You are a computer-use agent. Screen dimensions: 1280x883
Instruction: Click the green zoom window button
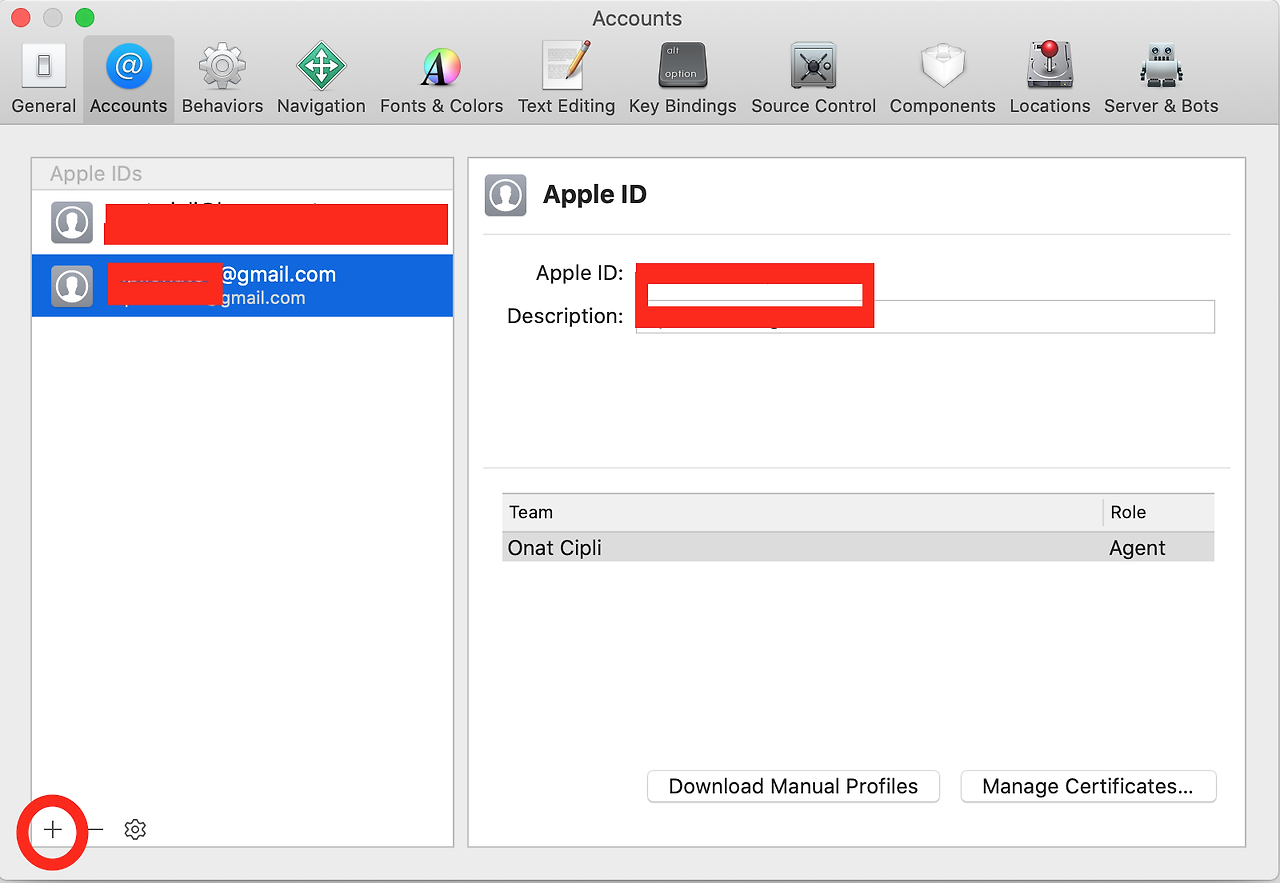[85, 17]
